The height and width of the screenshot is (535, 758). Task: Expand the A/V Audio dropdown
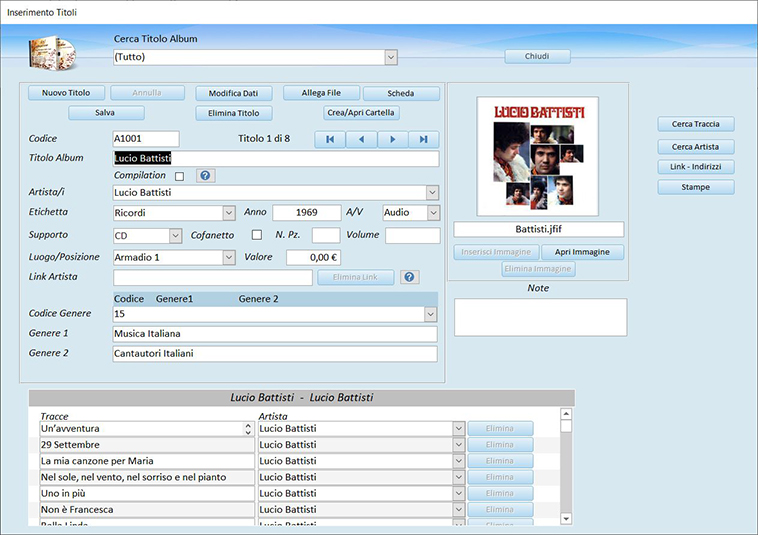pos(434,213)
